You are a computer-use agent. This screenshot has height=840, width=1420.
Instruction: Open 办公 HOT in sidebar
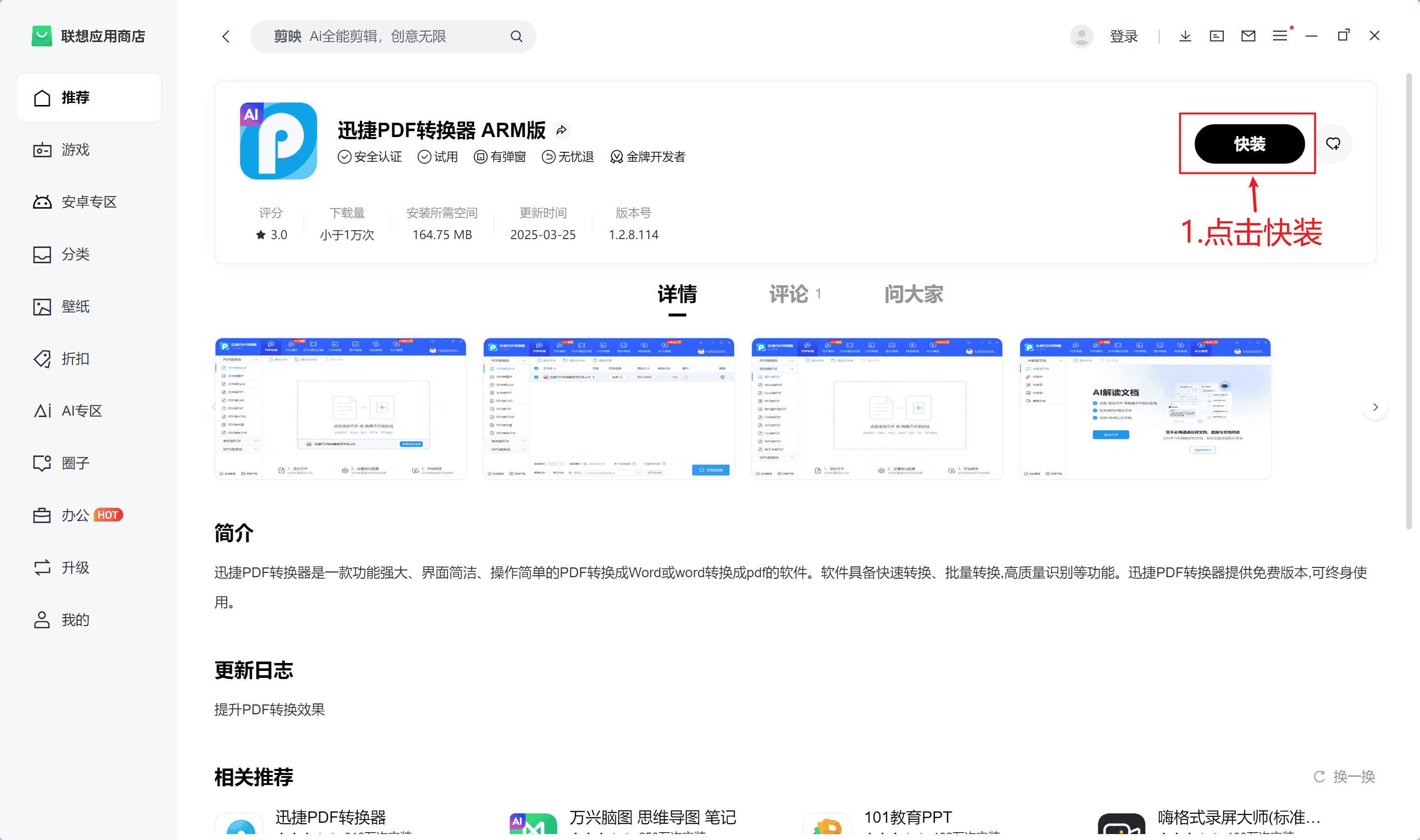(x=89, y=515)
